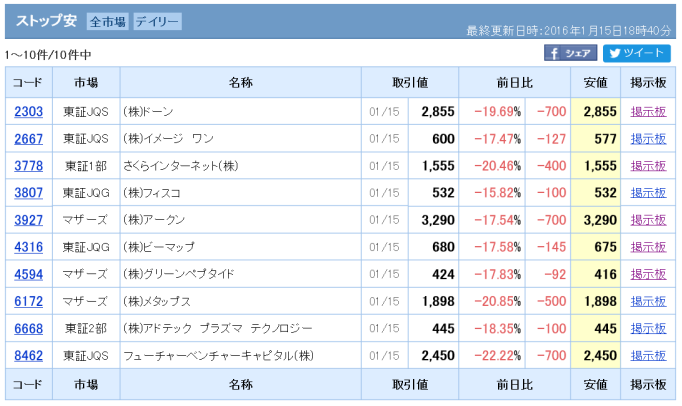Open stock code 4316 link
Screen dimensions: 682x406
(29, 246)
